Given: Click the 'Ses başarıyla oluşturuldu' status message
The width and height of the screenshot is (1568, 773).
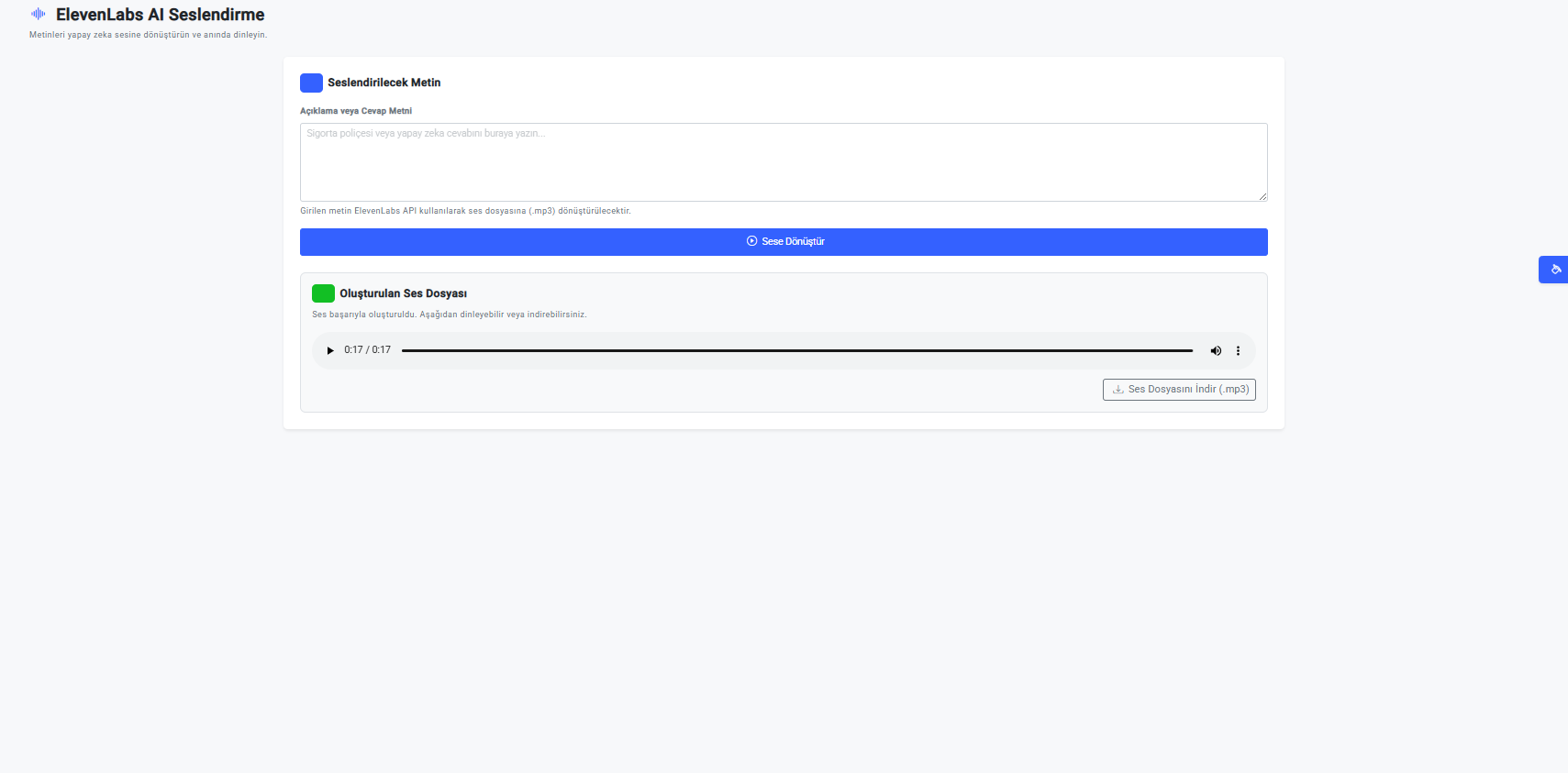Looking at the screenshot, I should click(450, 315).
